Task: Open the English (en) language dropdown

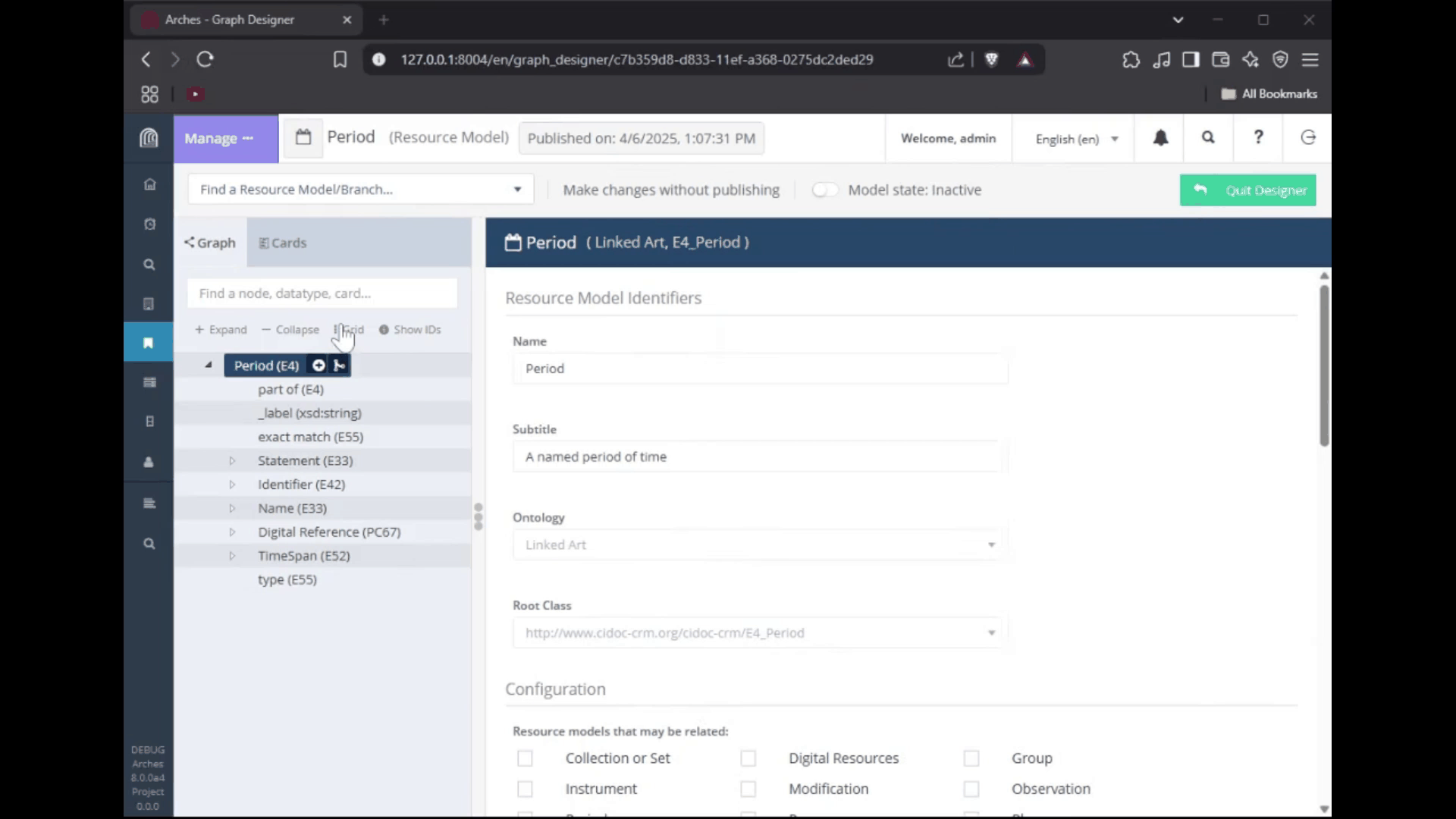Action: pyautogui.click(x=1077, y=139)
